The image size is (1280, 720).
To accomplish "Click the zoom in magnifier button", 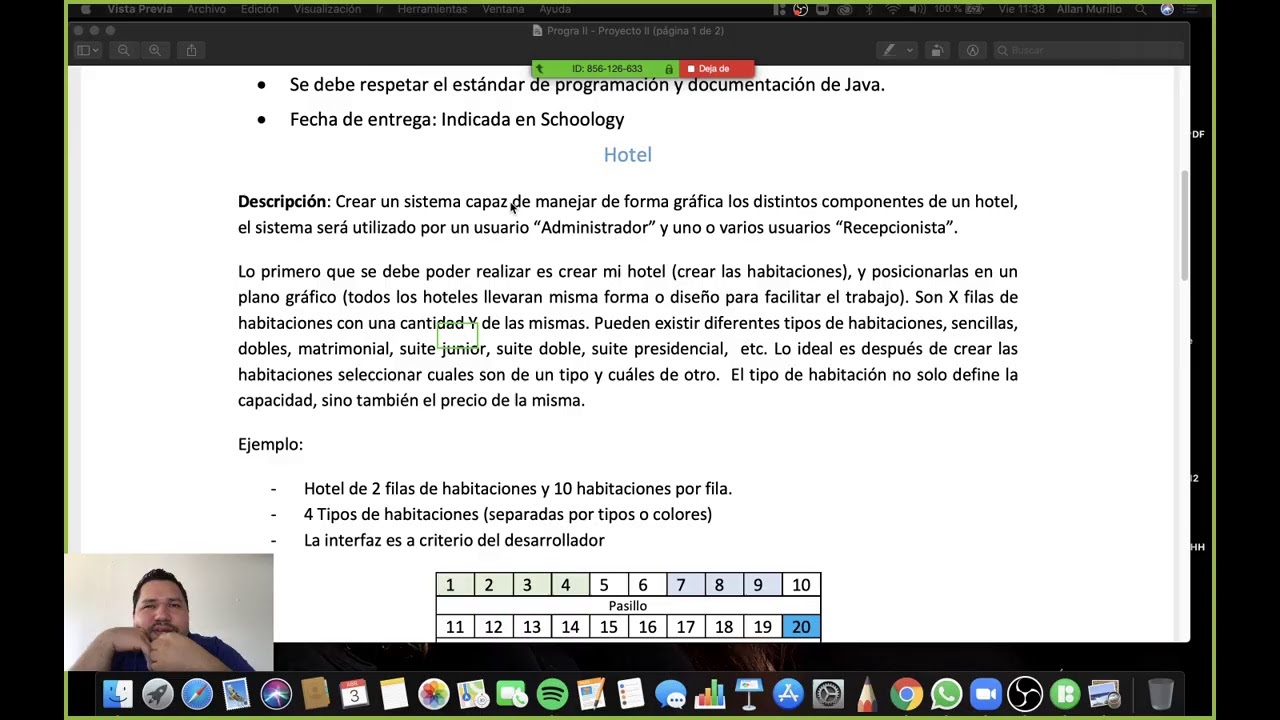I will click(x=155, y=50).
